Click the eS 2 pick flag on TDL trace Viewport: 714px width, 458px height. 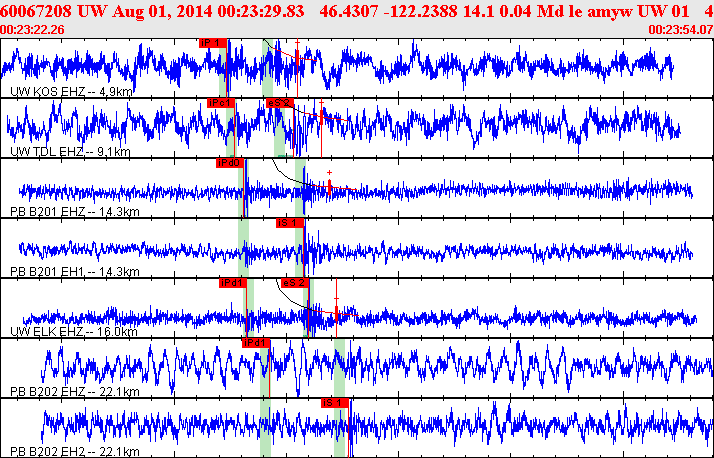pyautogui.click(x=280, y=103)
